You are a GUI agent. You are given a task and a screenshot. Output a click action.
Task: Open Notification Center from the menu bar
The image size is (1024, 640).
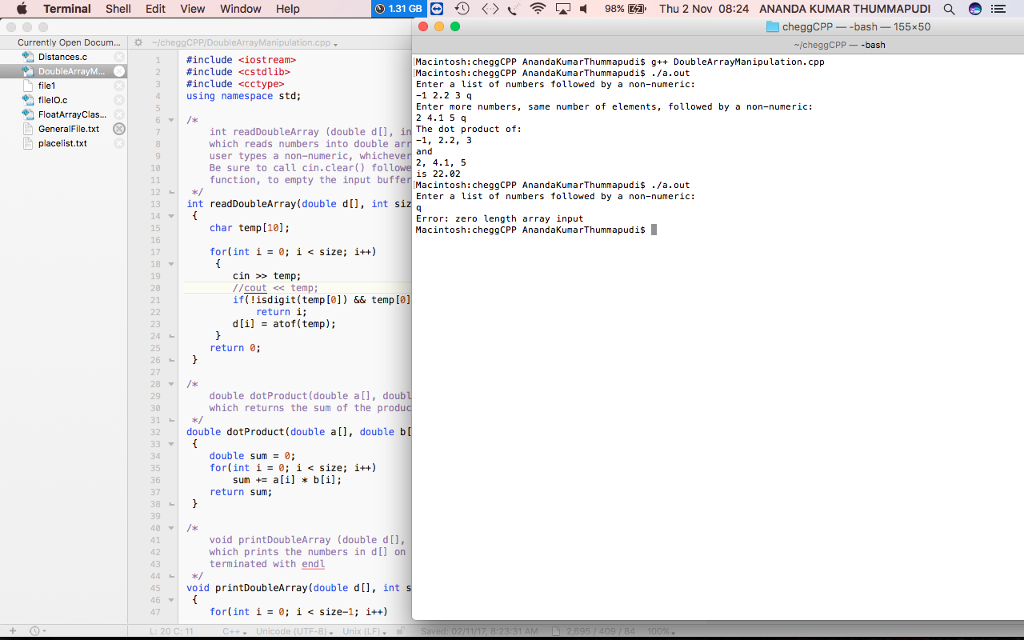pos(998,9)
